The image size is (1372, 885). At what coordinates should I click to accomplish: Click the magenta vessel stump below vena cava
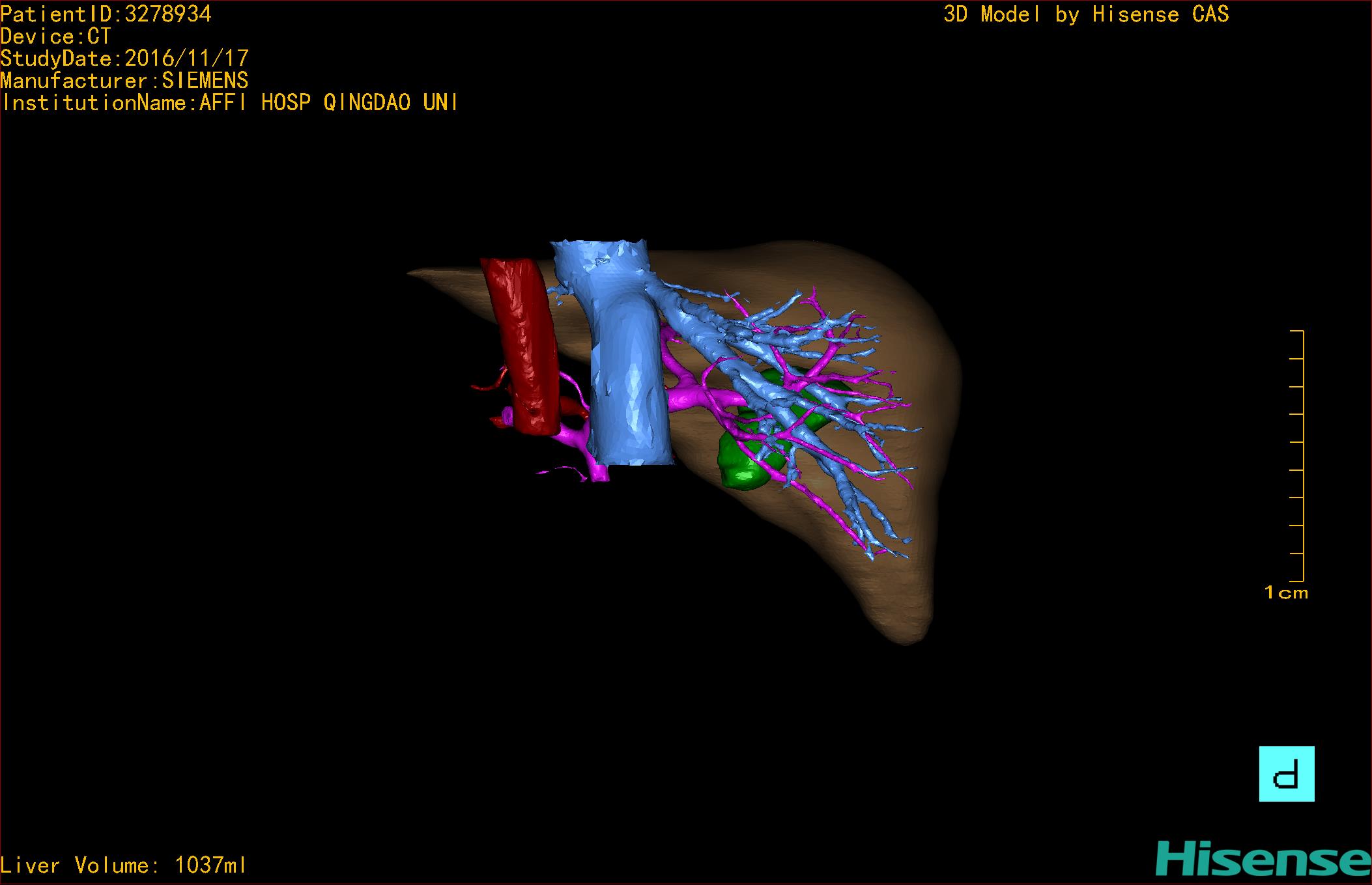(x=599, y=472)
